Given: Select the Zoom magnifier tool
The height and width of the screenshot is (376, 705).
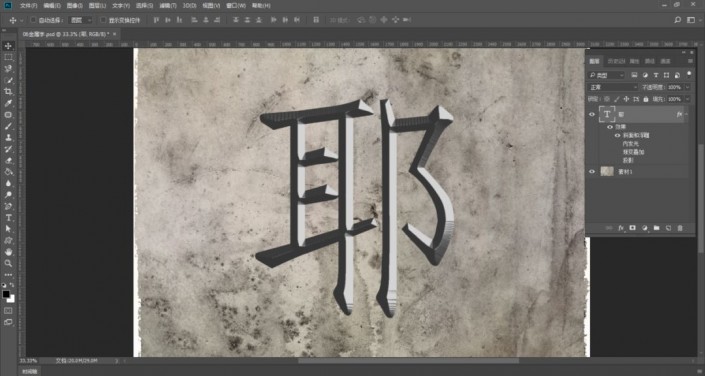Looking at the screenshot, I should click(x=8, y=264).
